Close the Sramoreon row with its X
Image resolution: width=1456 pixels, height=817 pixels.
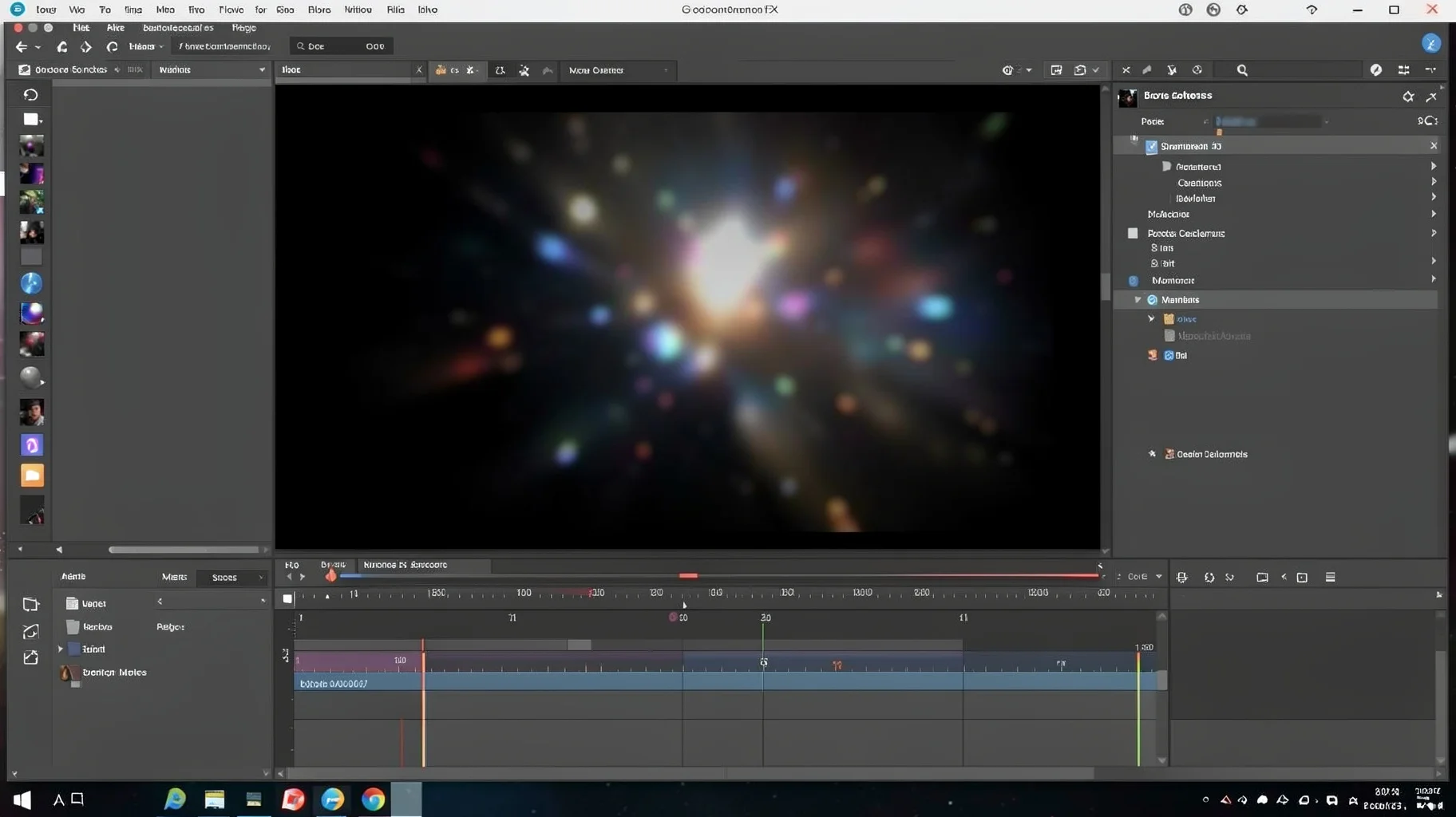(1433, 146)
